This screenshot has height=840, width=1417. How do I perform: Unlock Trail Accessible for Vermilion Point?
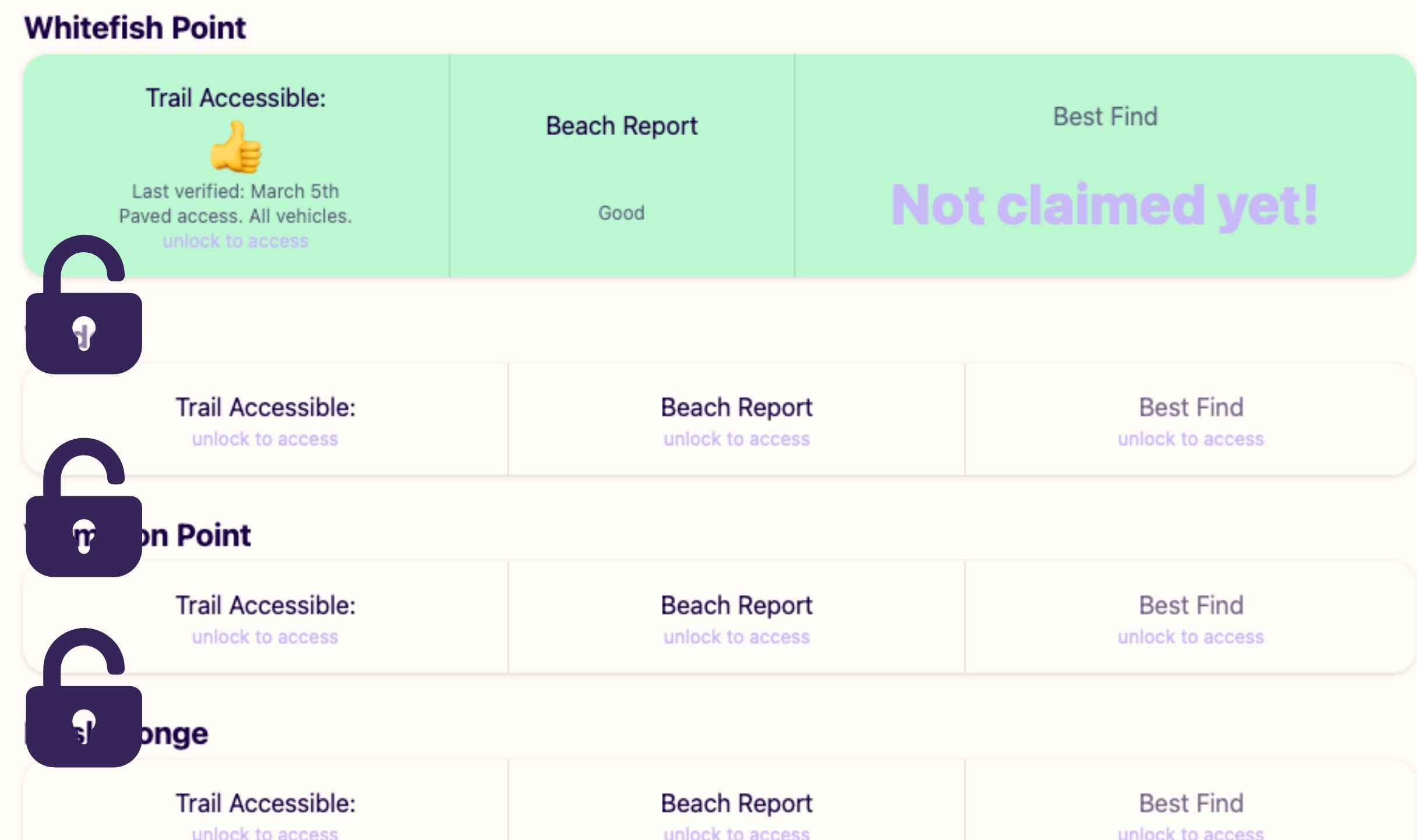(265, 637)
